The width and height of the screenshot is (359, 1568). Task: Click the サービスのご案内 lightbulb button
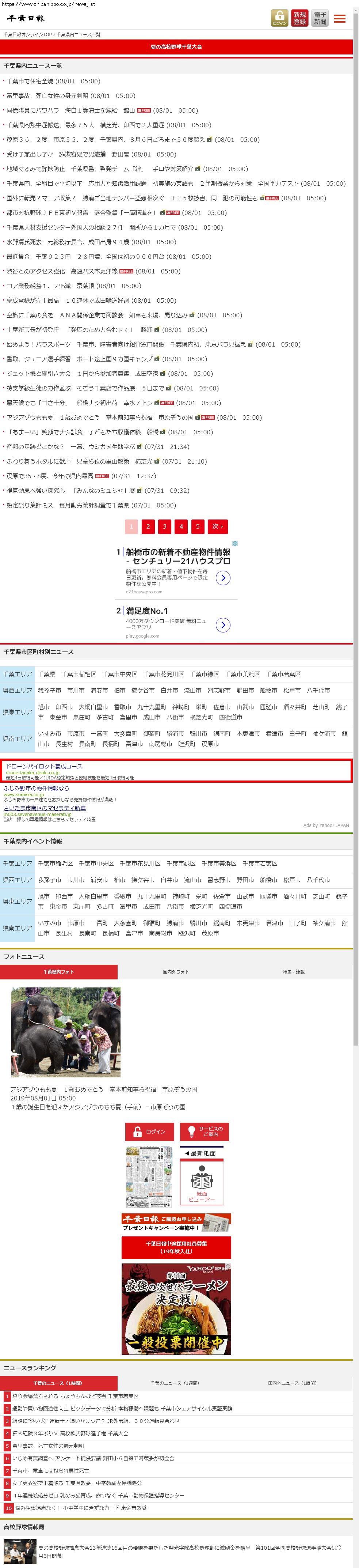tap(205, 1131)
